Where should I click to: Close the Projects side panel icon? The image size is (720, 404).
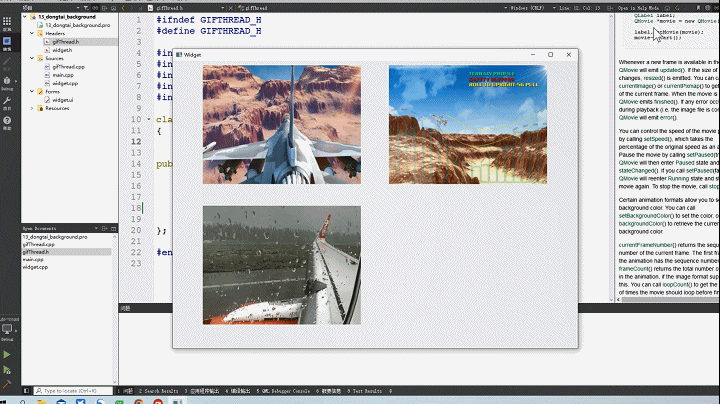(113, 8)
